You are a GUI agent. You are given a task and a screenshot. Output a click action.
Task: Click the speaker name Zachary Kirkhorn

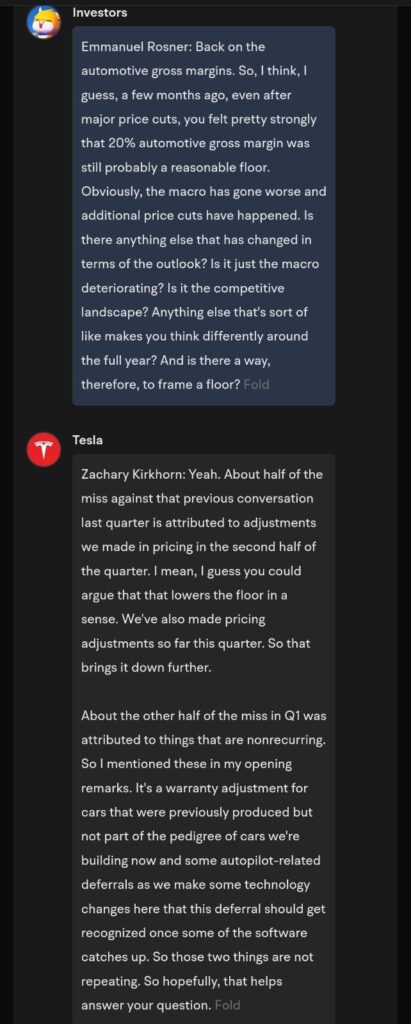tap(132, 475)
